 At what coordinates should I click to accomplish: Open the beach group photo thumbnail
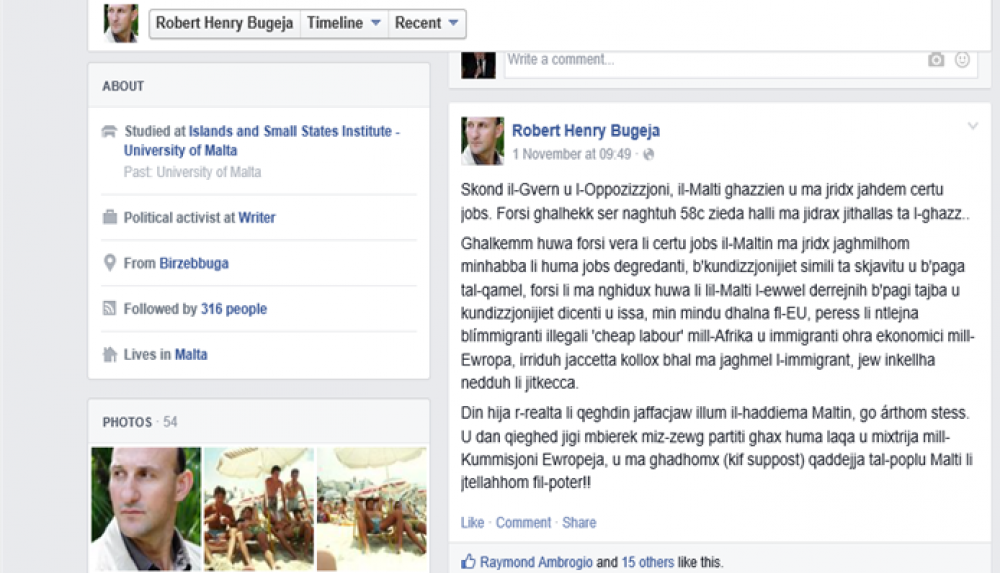(x=259, y=509)
